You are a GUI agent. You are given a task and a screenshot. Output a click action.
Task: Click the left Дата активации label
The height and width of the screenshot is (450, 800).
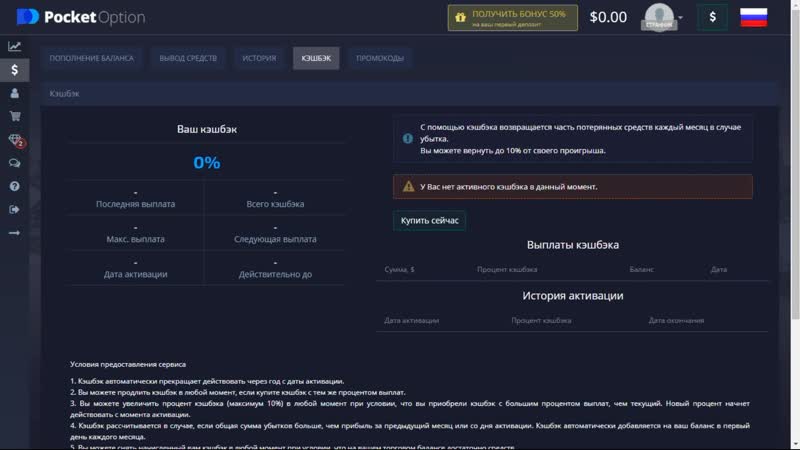135,274
